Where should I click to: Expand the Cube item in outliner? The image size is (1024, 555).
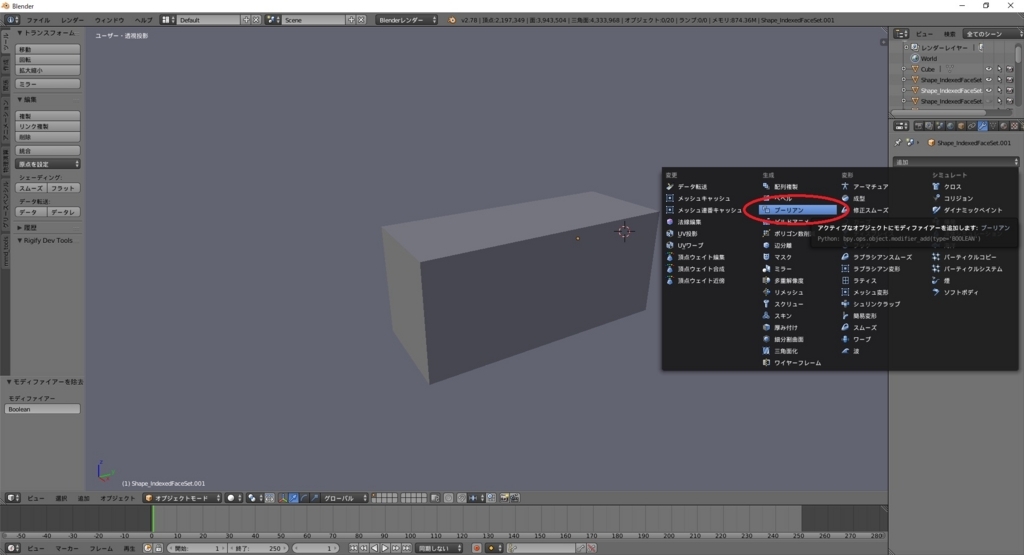coord(904,69)
